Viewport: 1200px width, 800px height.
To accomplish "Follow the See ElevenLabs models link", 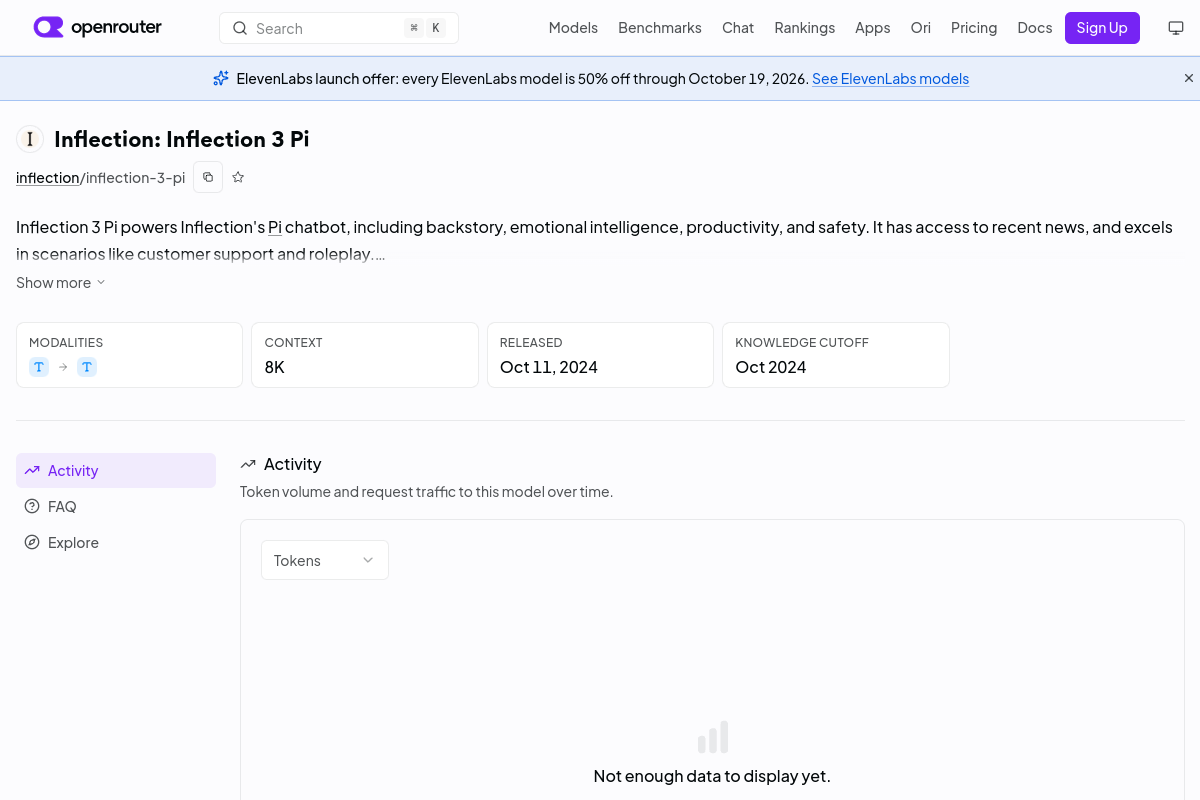I will (890, 78).
